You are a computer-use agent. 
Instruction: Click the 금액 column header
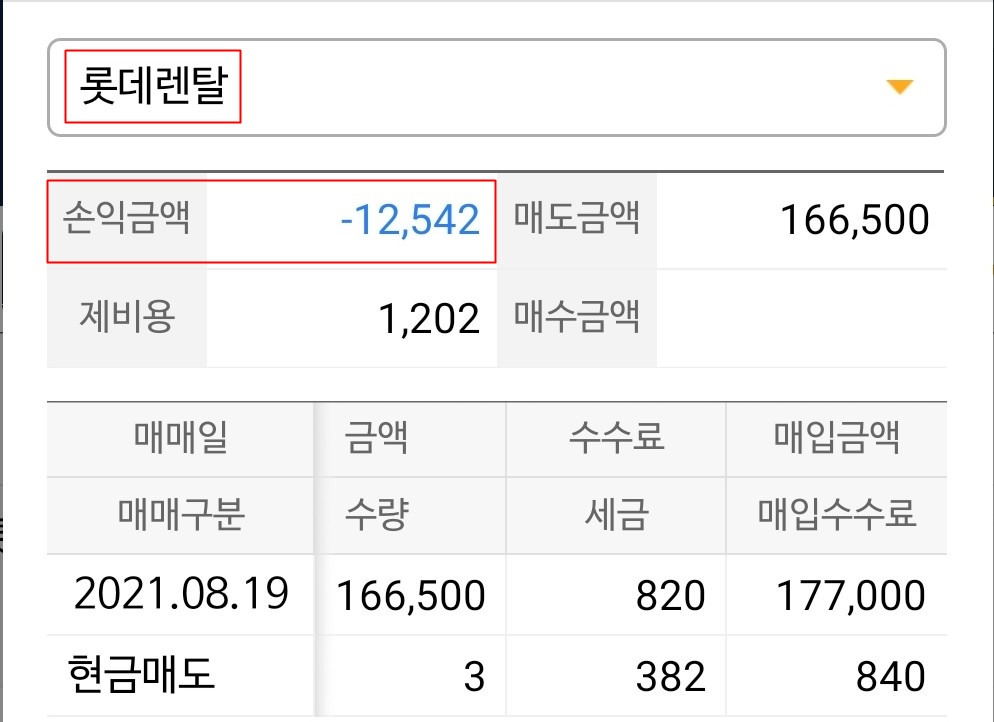pos(376,437)
